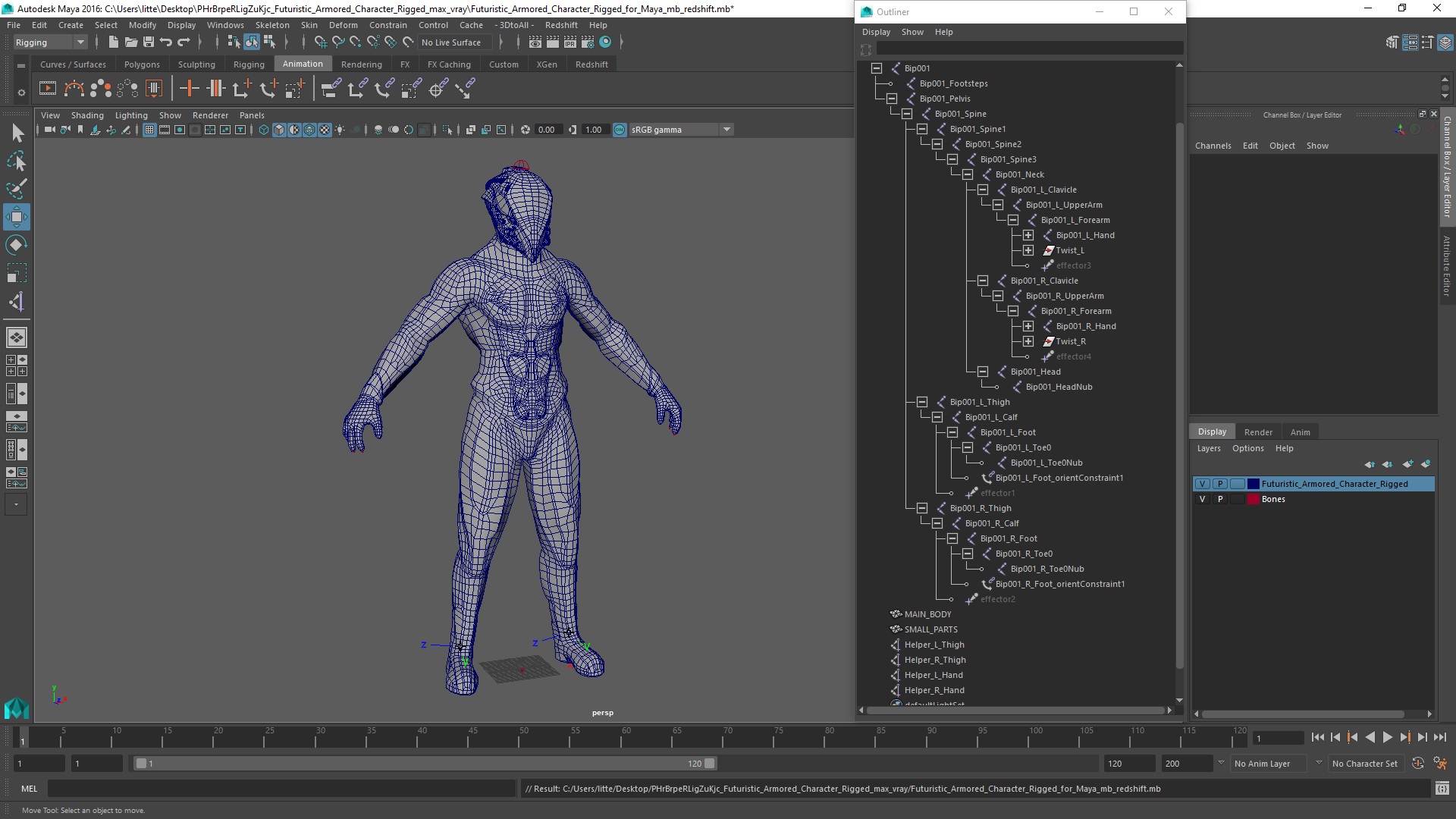
Task: Click the Motion Trail icon on shelf
Action: (x=74, y=89)
